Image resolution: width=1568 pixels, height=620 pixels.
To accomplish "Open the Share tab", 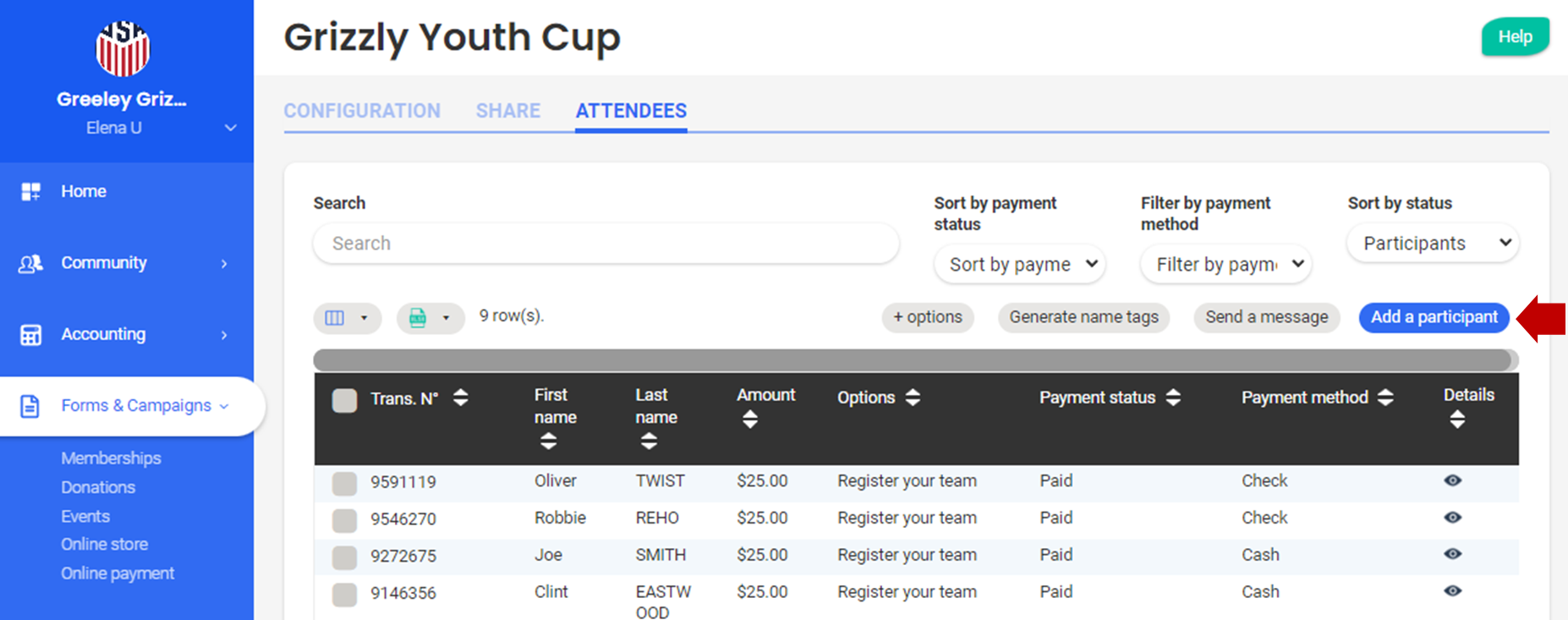I will click(x=507, y=111).
